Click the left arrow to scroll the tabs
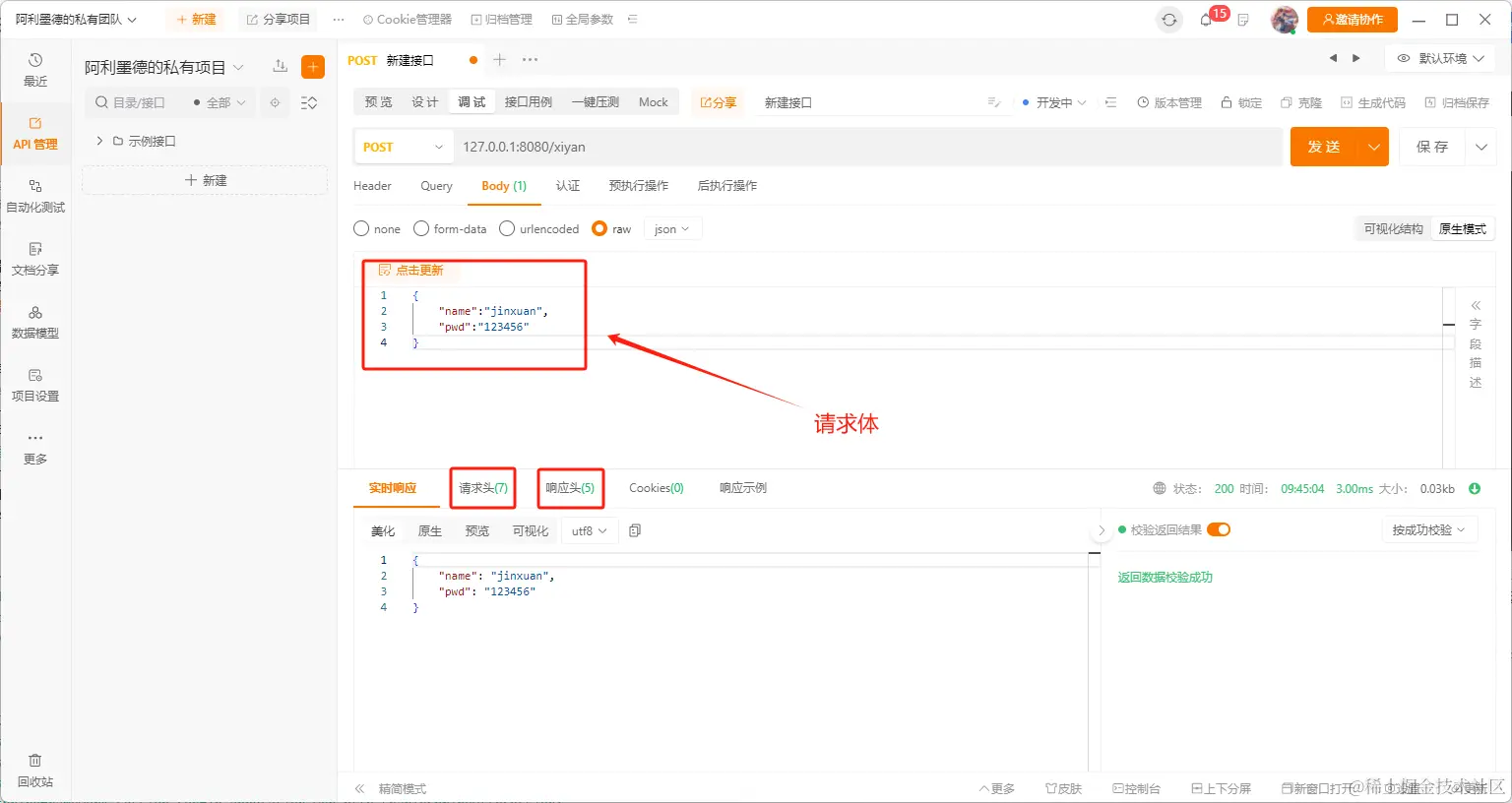 1334,58
